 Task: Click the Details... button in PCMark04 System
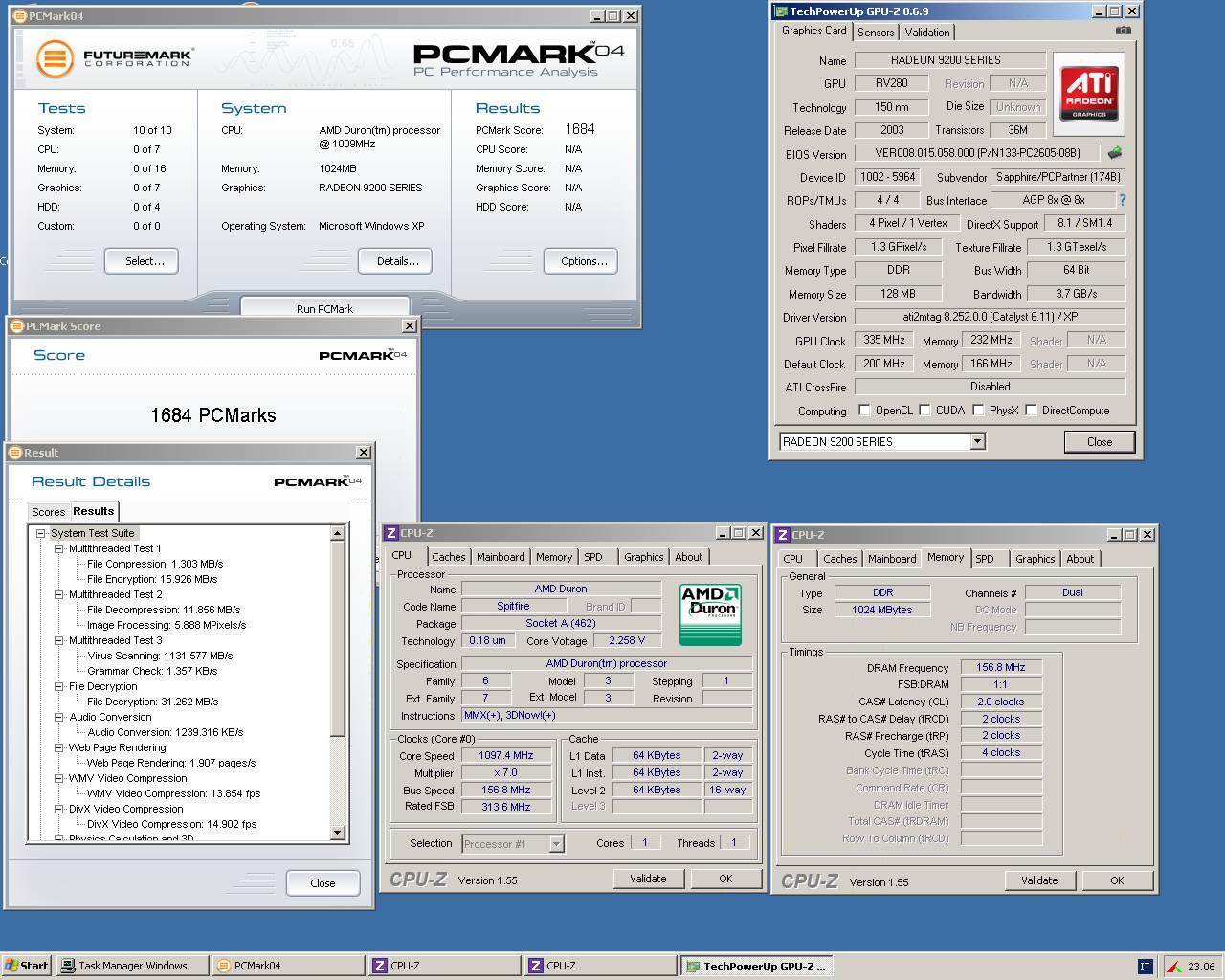click(395, 261)
